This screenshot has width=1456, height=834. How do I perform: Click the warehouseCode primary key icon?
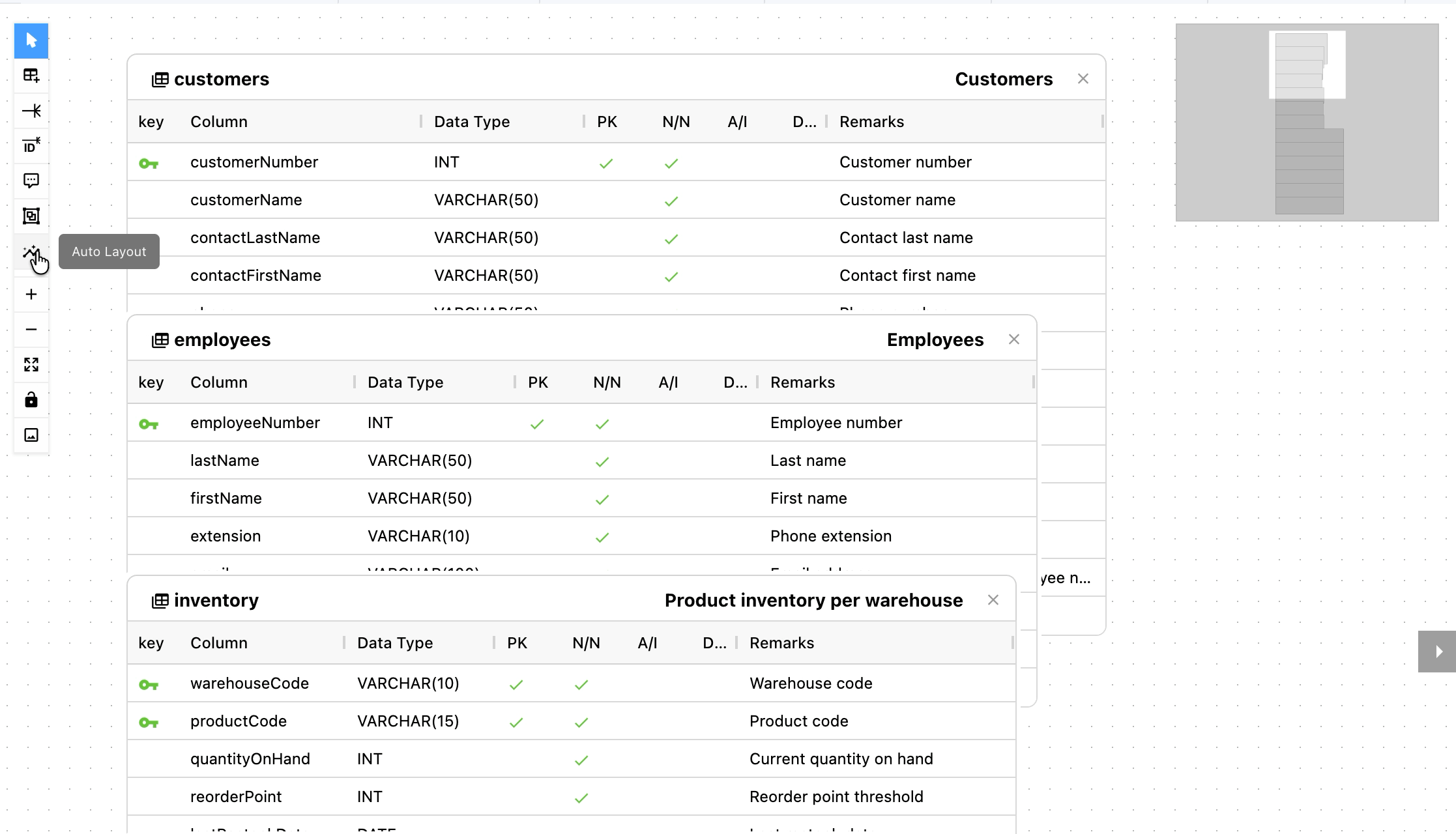[149, 685]
